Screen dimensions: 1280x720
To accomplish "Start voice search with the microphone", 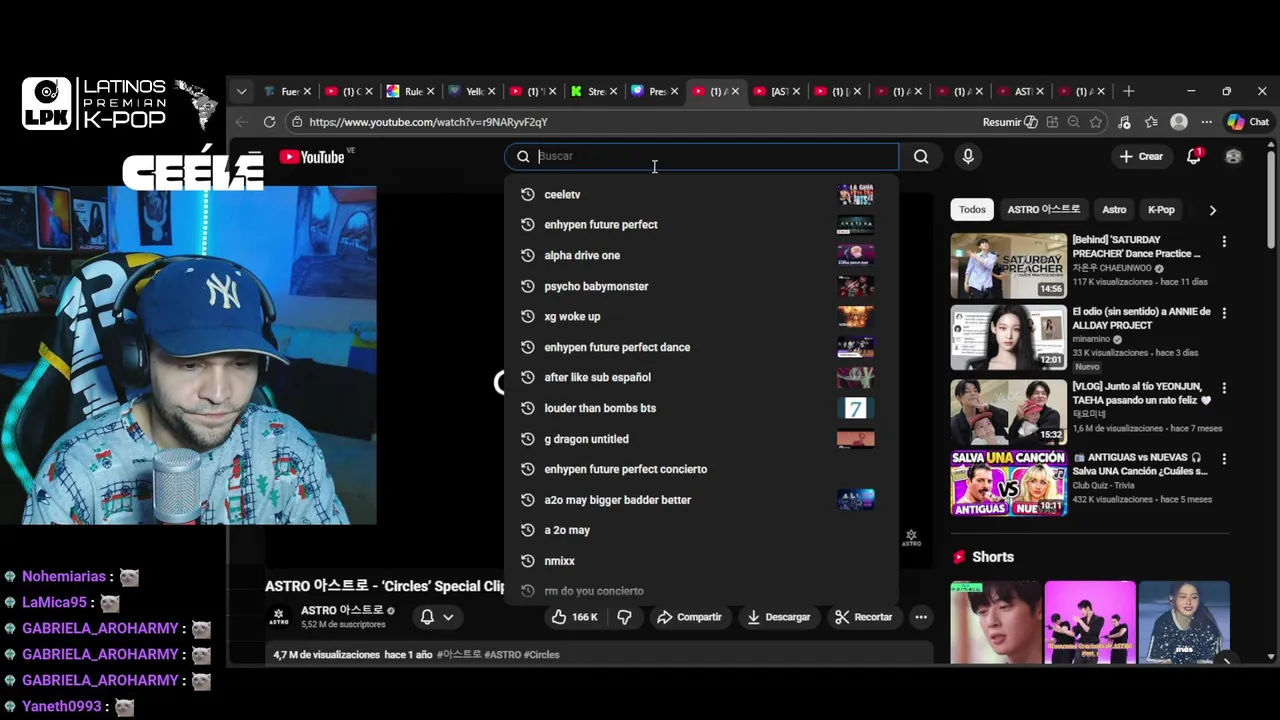I will [967, 156].
